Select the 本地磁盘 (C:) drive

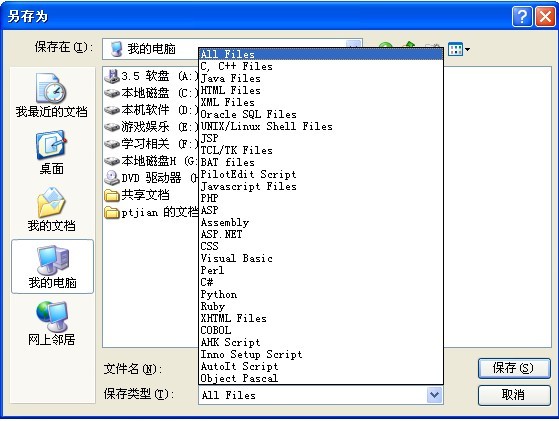coord(151,93)
